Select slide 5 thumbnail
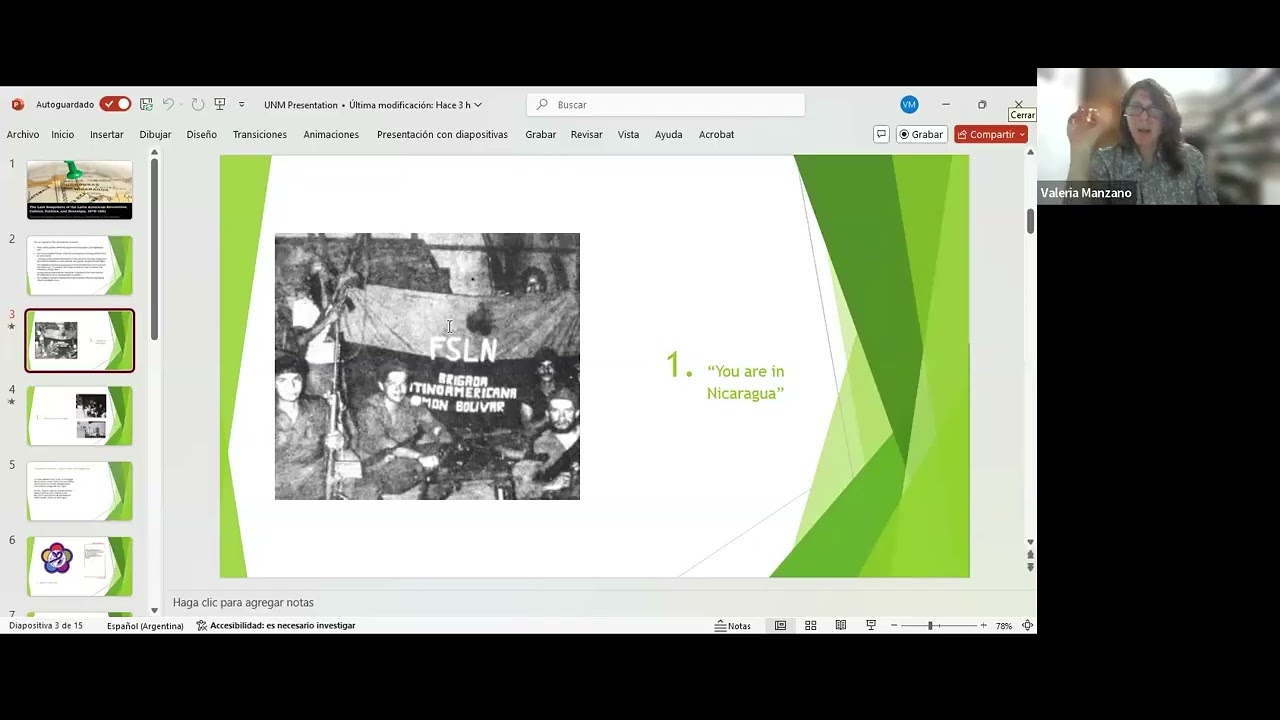Screen dimensions: 1280x720 (x=80, y=491)
